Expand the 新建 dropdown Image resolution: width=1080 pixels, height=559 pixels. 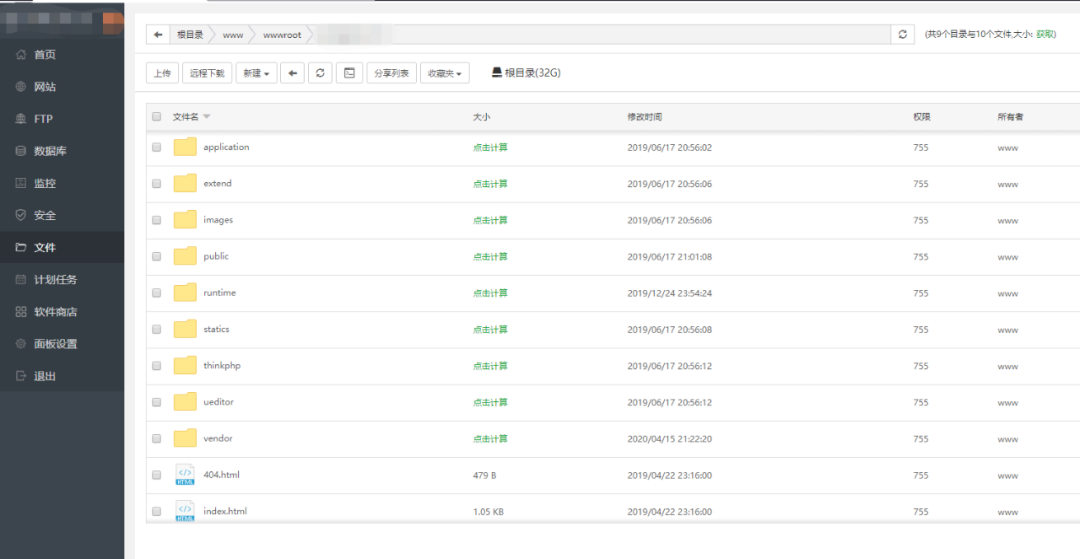point(257,73)
